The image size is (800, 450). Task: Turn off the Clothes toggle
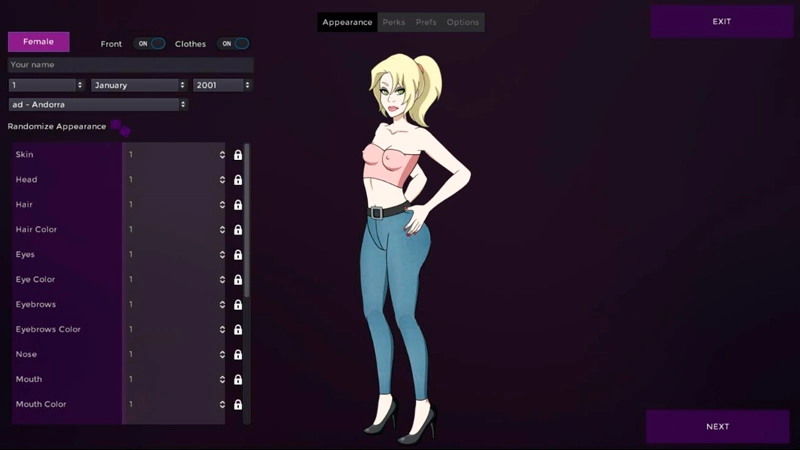coord(233,44)
